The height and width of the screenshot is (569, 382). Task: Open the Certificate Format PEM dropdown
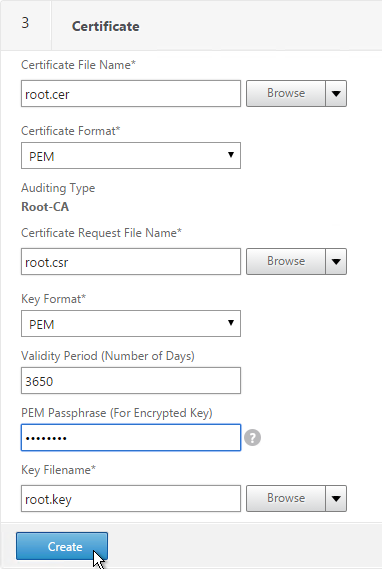tap(131, 156)
